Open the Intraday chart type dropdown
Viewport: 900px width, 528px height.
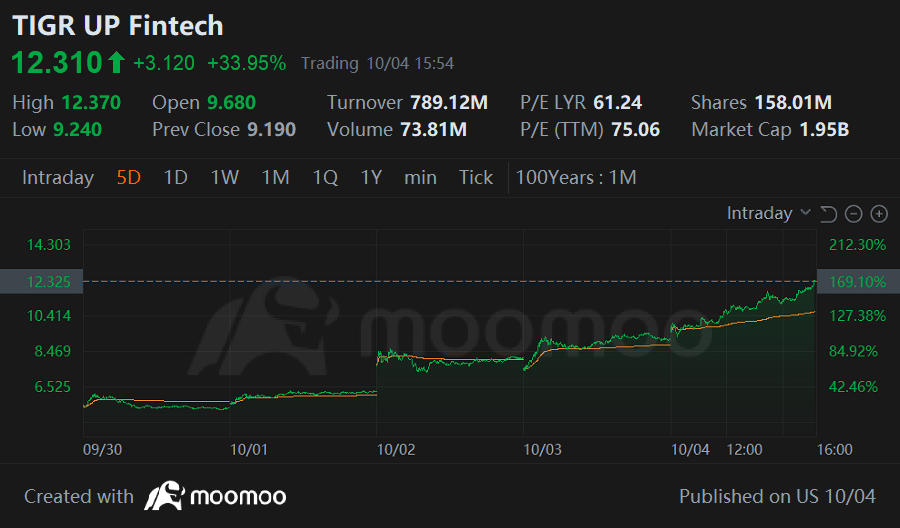(x=769, y=213)
